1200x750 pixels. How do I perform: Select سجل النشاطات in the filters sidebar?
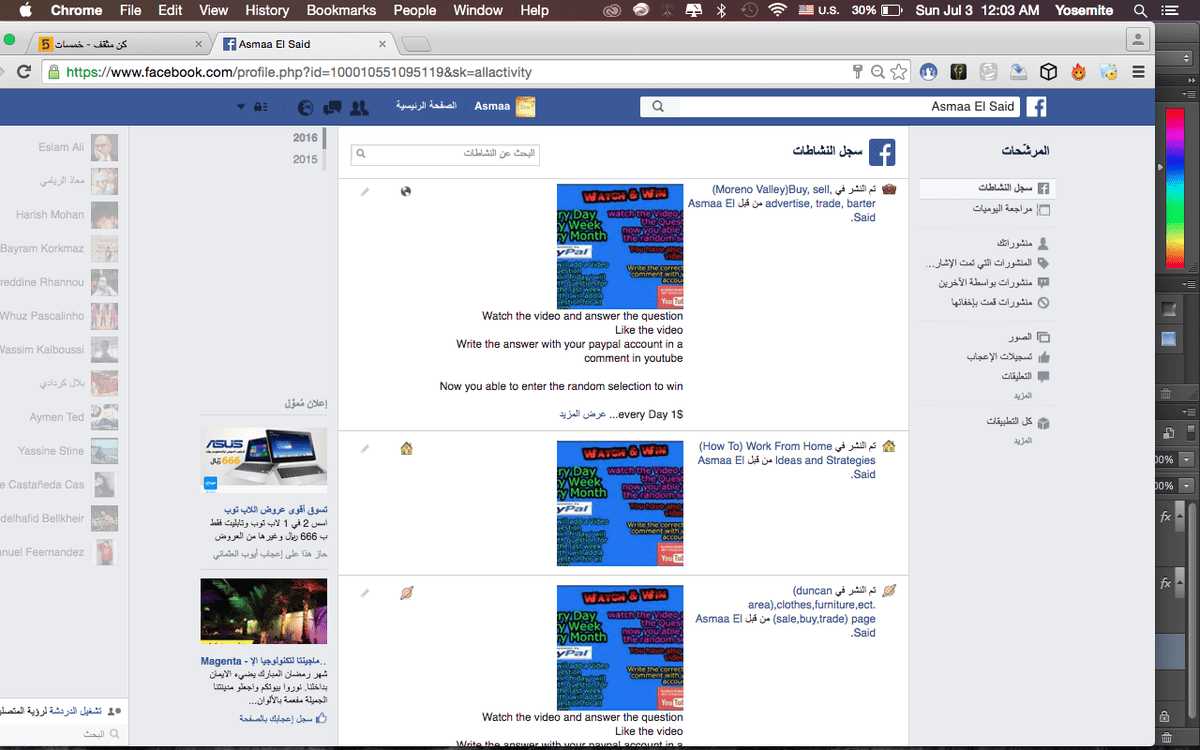(x=987, y=188)
